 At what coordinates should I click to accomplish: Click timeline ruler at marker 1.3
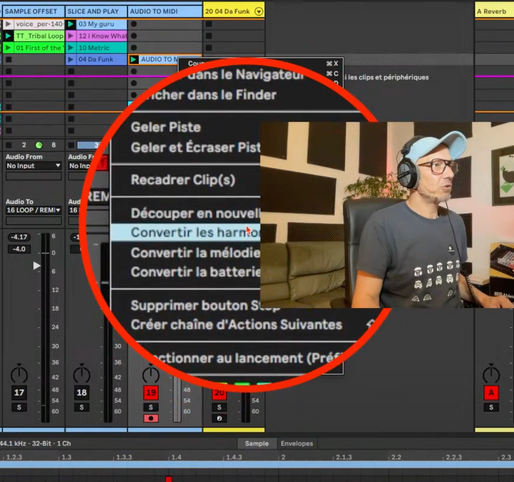pyautogui.click(x=66, y=457)
